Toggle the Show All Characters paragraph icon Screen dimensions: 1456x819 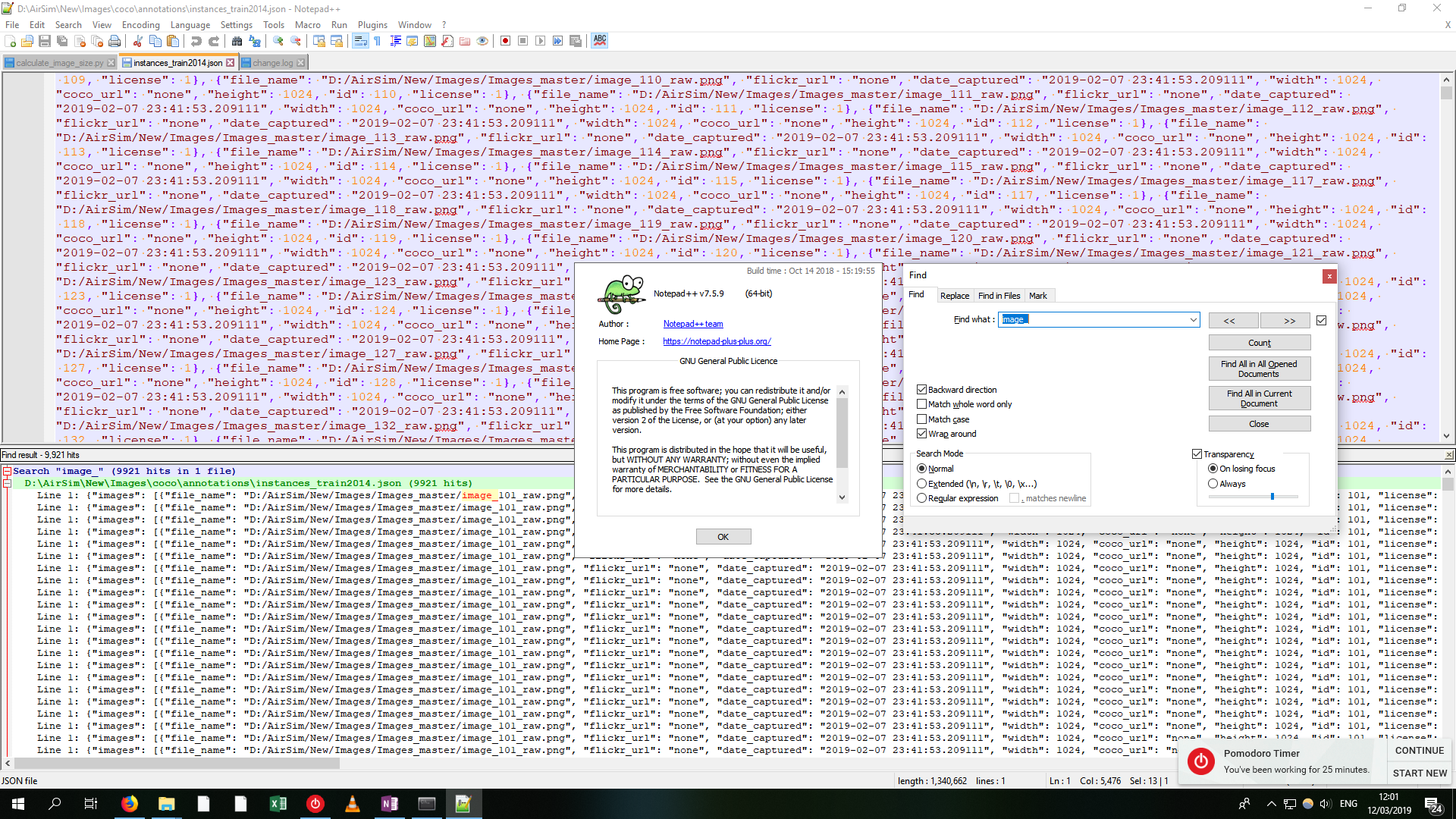pos(376,41)
